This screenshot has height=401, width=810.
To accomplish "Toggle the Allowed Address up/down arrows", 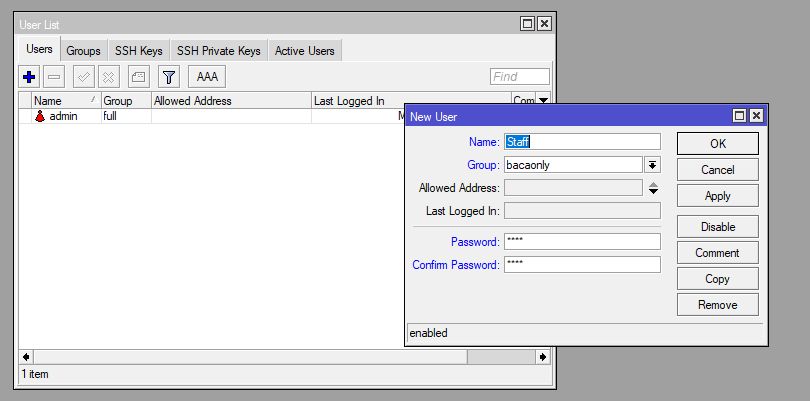I will pos(653,188).
